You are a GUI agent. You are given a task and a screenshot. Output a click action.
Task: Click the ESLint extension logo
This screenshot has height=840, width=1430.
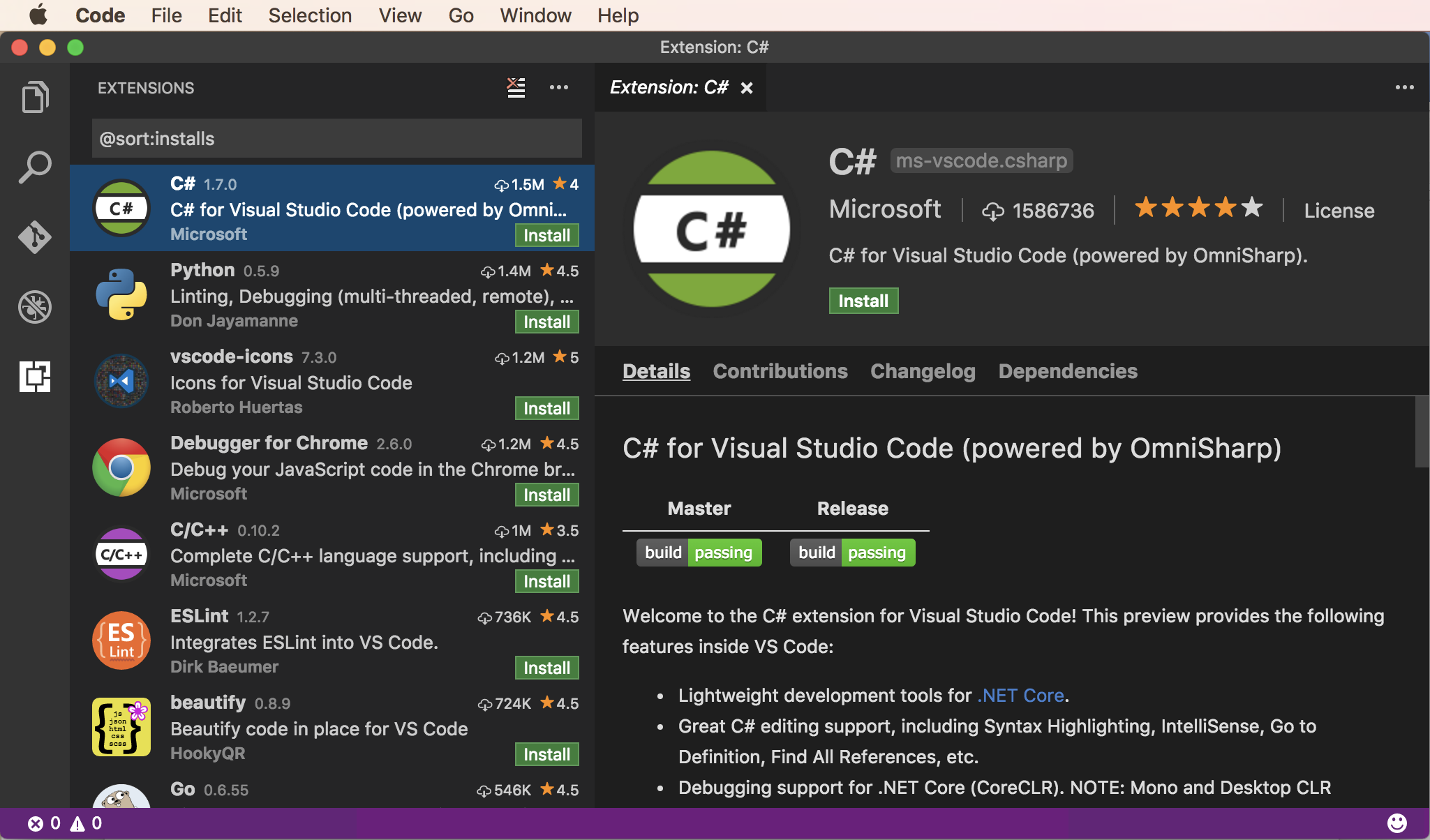click(x=121, y=640)
